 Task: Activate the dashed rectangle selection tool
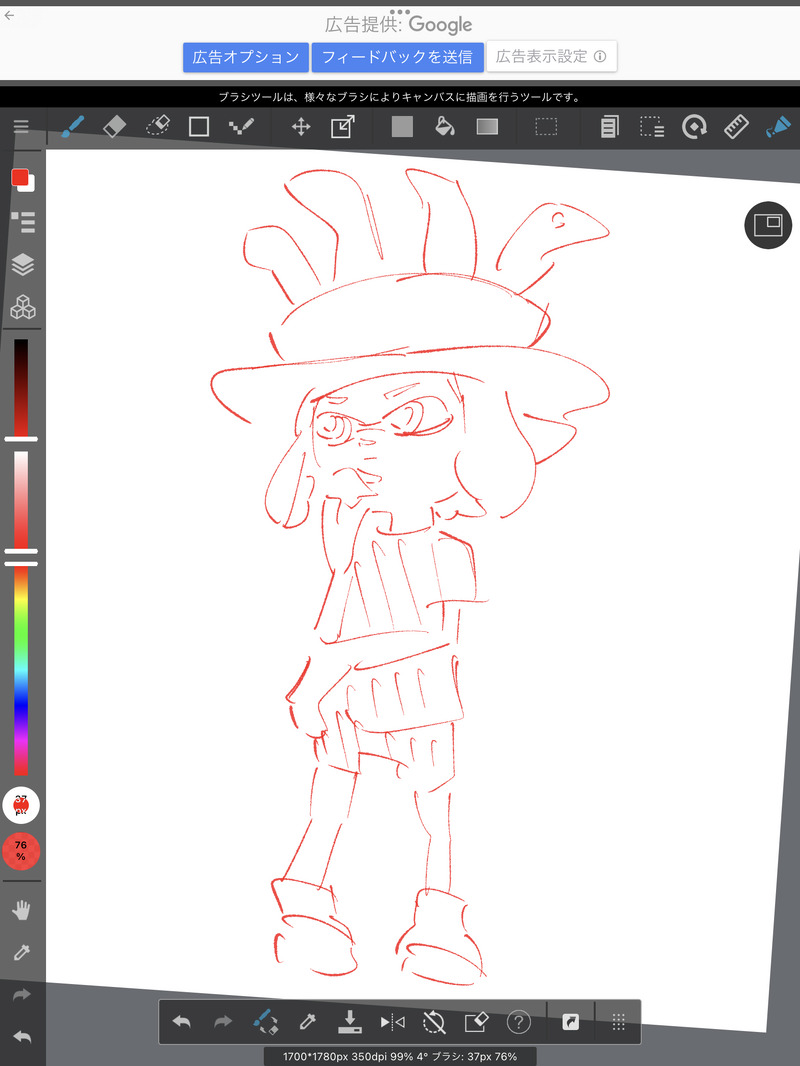click(546, 126)
